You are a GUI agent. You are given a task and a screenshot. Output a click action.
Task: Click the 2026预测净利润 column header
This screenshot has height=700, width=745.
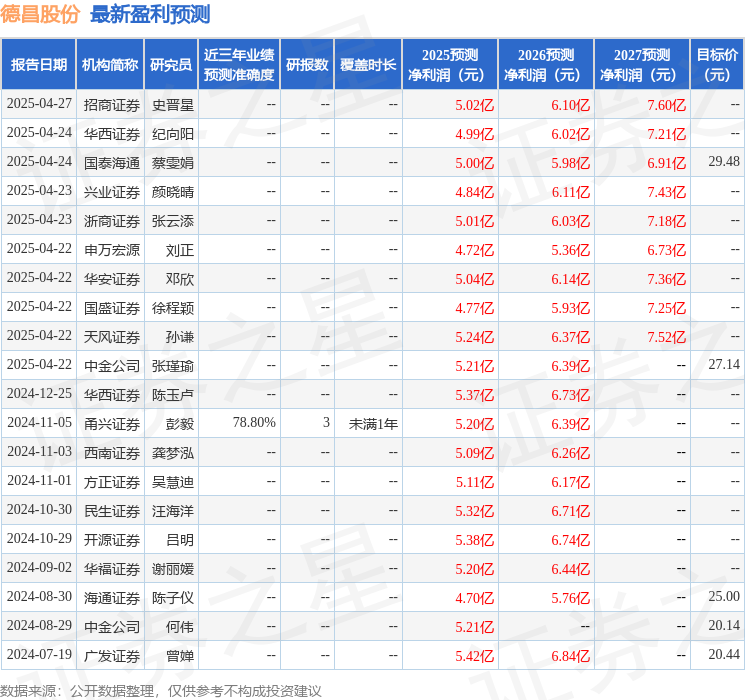click(x=546, y=65)
